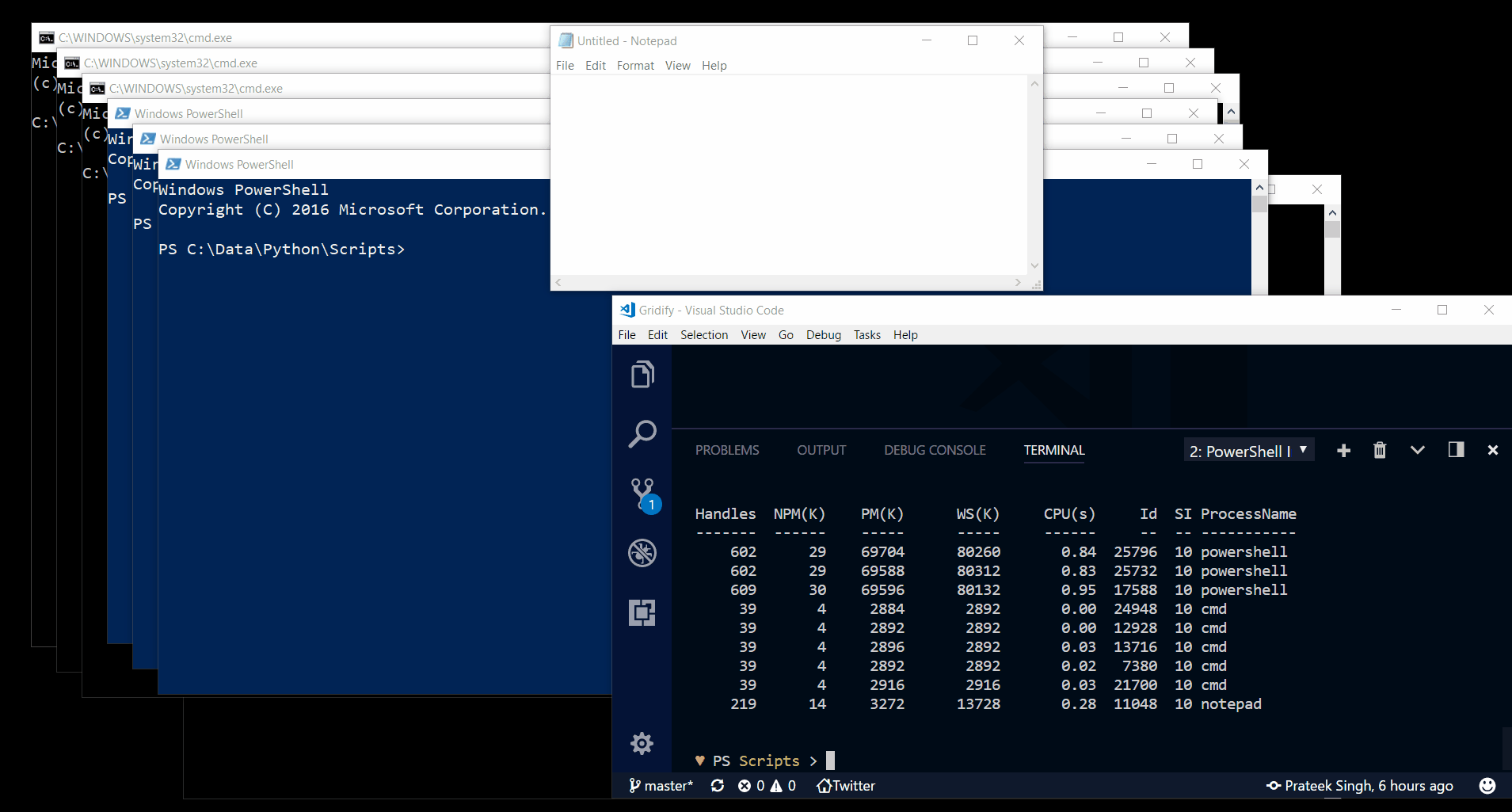Screen dimensions: 1512x812
Task: Toggle the maximized panel size icon
Action: click(x=1456, y=450)
